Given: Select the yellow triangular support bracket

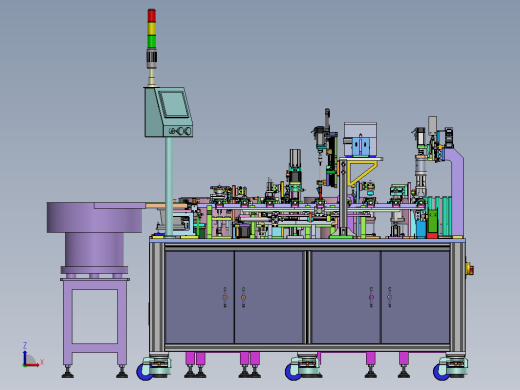Looking at the screenshot, I should pos(362,173).
